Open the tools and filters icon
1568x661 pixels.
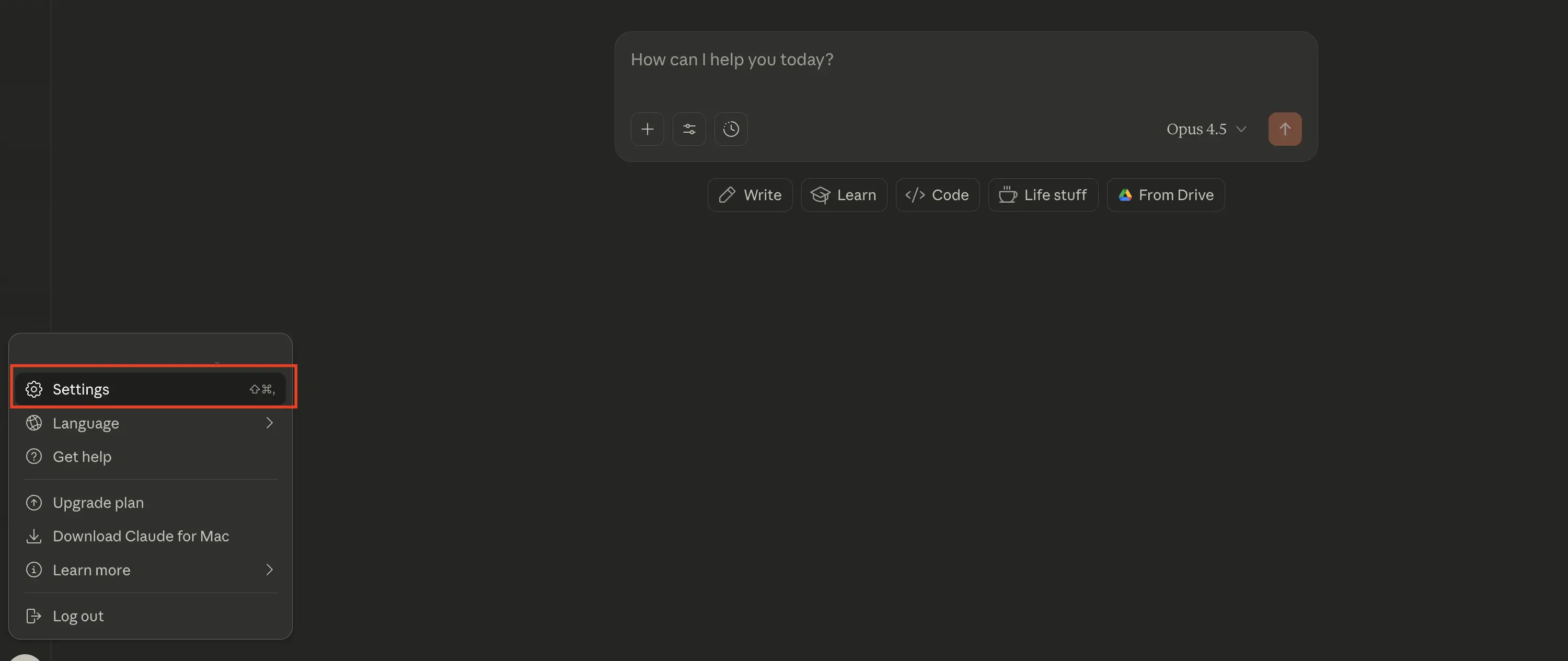point(689,129)
